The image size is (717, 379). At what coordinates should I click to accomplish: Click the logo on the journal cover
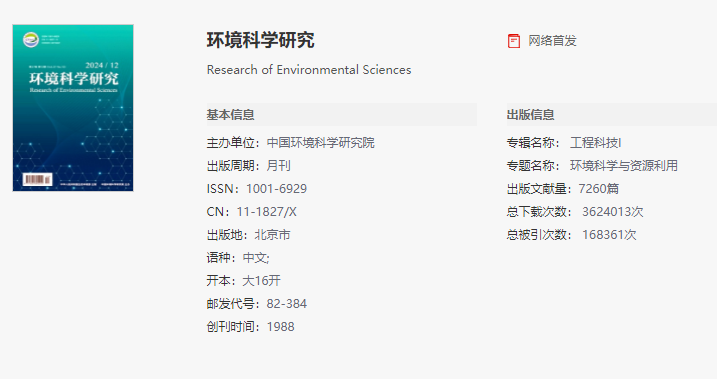tap(31, 40)
